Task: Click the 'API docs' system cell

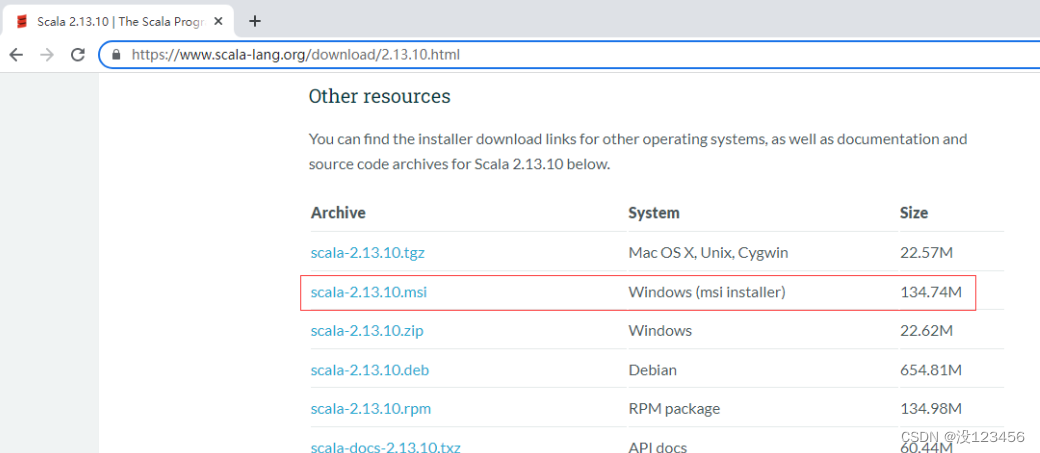Action: click(x=657, y=447)
